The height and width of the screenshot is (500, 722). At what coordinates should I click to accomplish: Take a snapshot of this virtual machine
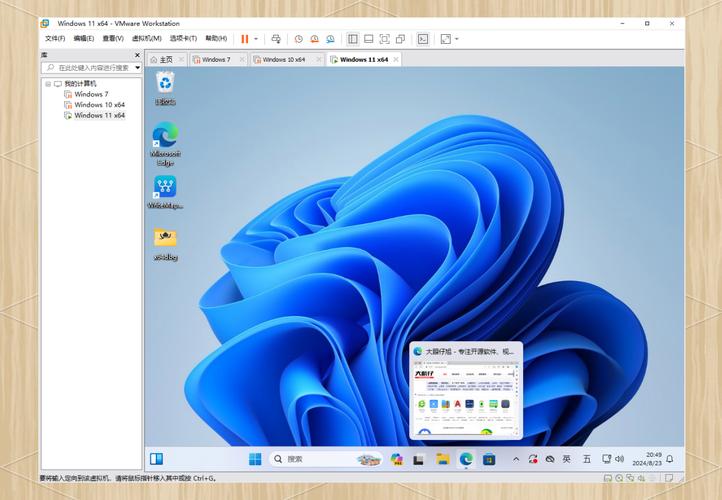[298, 39]
